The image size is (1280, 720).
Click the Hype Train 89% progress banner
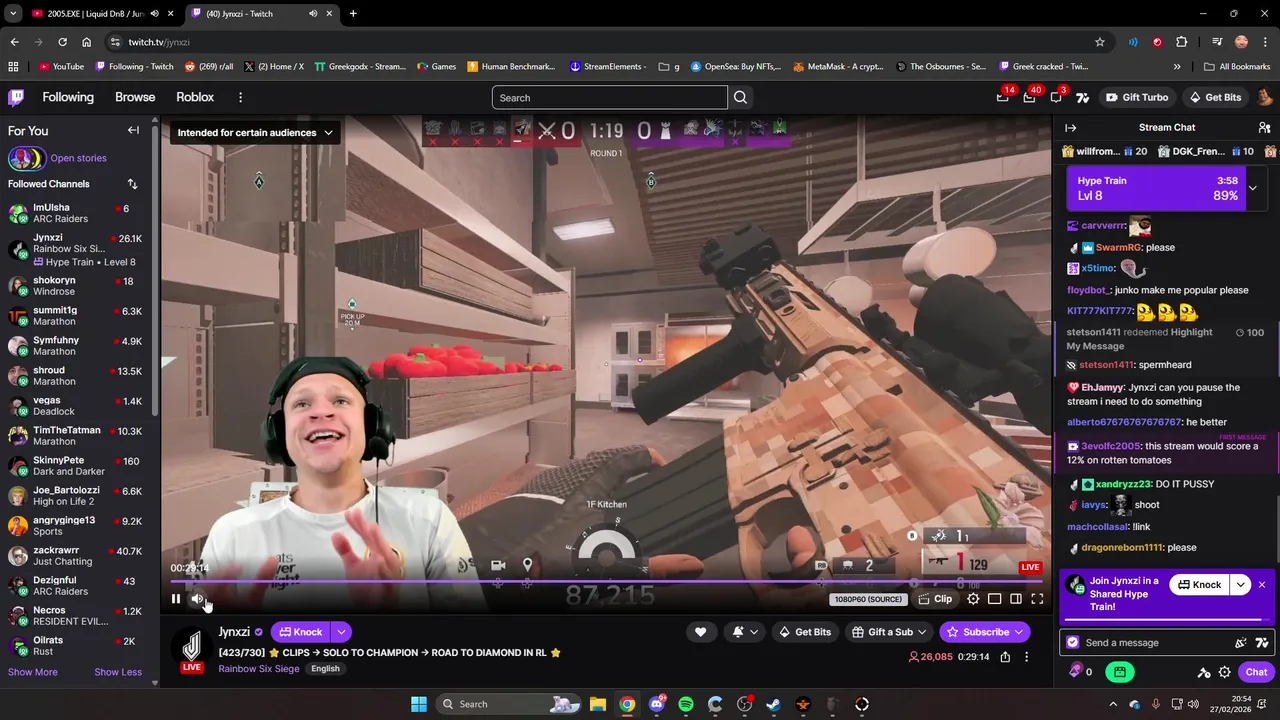pyautogui.click(x=1157, y=188)
